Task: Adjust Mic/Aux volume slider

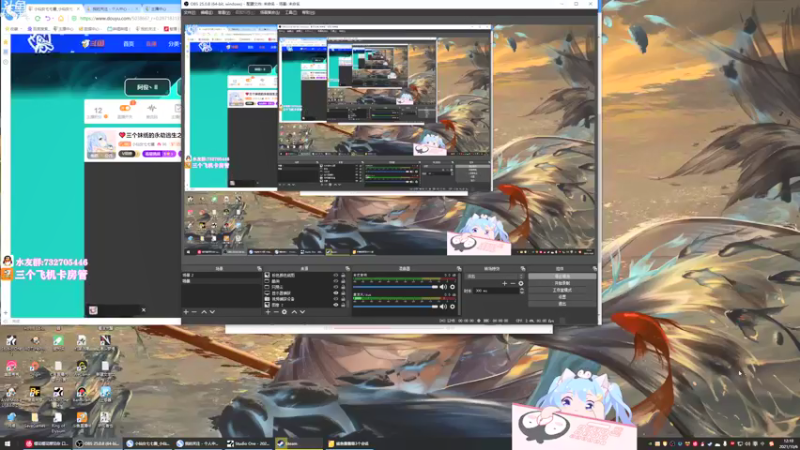Action: [x=395, y=307]
